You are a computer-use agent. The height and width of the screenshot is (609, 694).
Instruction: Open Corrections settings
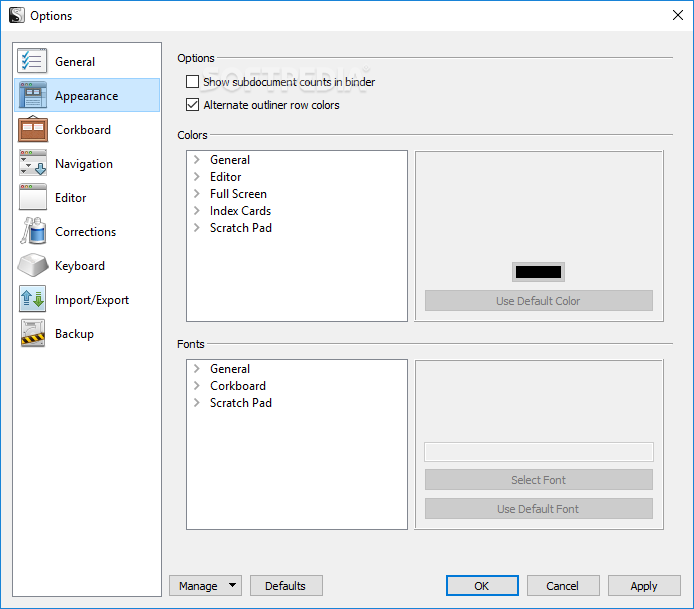(87, 231)
